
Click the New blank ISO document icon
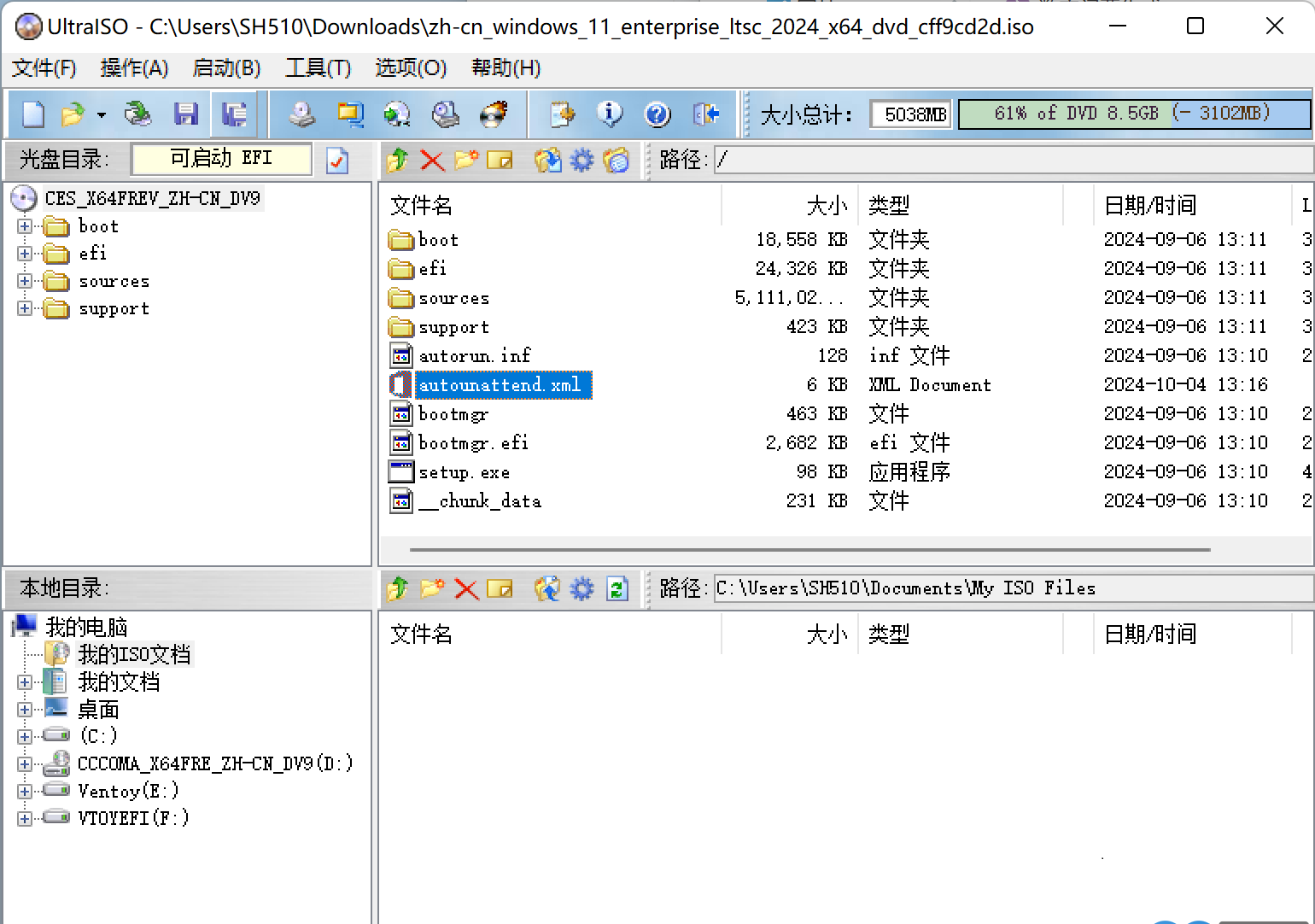coord(33,114)
